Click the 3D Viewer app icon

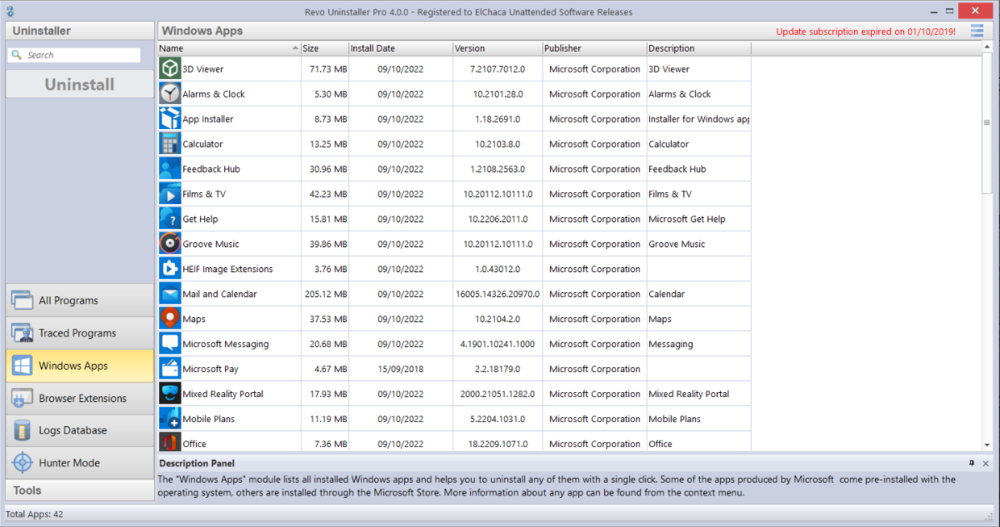tap(169, 69)
